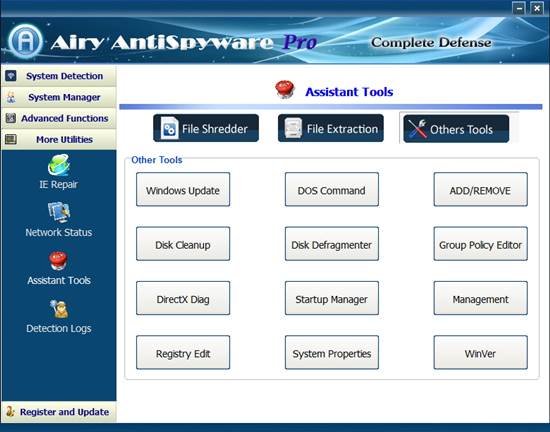
Task: Click the WinVer button
Action: [481, 352]
